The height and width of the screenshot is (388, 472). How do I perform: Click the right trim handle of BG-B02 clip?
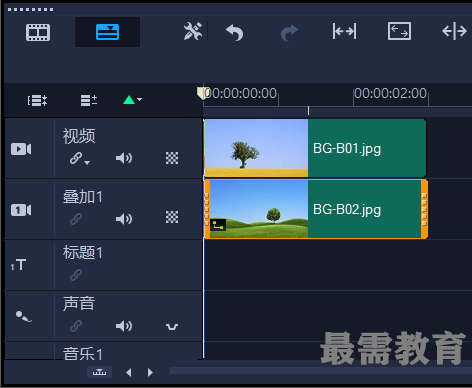424,209
